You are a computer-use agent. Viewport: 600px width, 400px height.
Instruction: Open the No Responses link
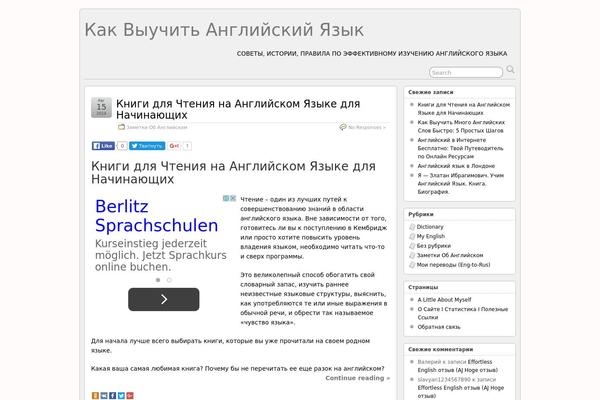tap(367, 127)
